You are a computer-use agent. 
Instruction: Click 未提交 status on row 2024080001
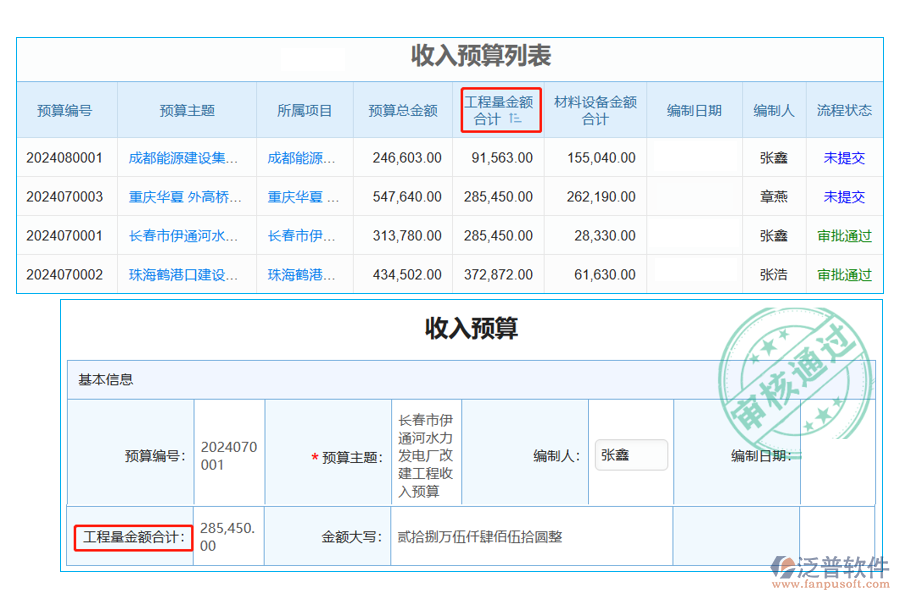844,157
